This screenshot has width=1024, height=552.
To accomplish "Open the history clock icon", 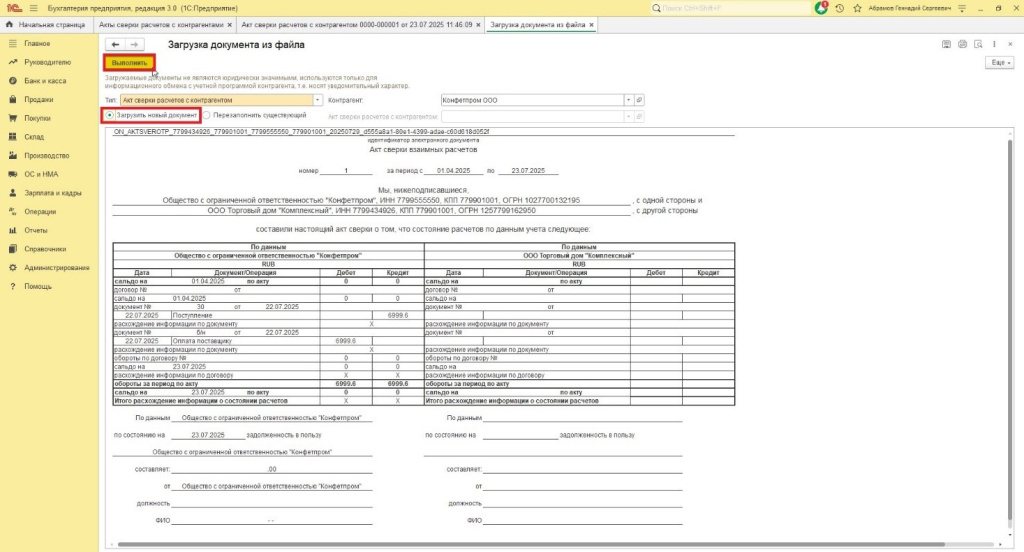I will click(837, 7).
